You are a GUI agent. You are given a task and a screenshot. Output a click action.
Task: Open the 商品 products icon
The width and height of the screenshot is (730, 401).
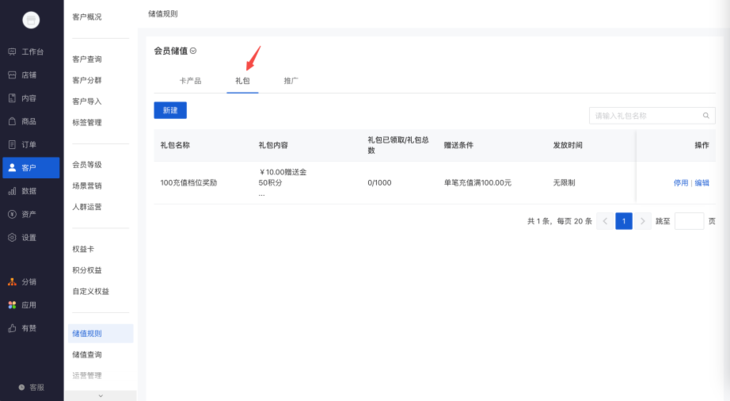coord(12,121)
